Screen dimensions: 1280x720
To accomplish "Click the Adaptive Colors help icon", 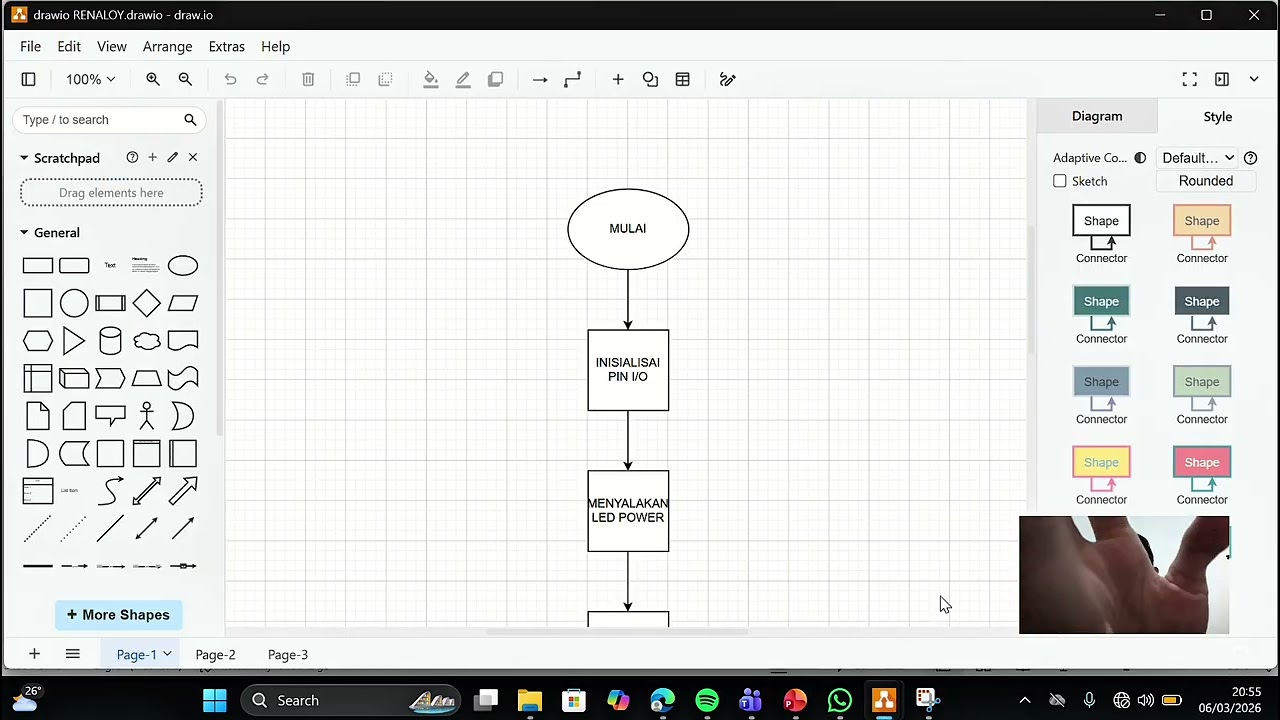I will 1250,158.
